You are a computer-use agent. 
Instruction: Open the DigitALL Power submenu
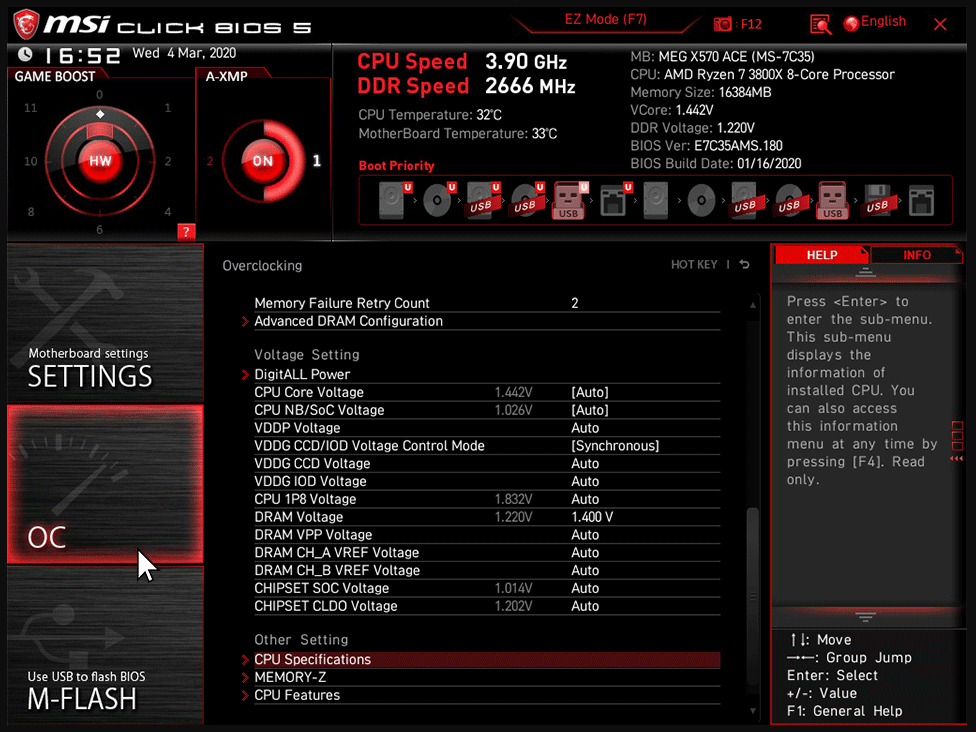pos(302,374)
